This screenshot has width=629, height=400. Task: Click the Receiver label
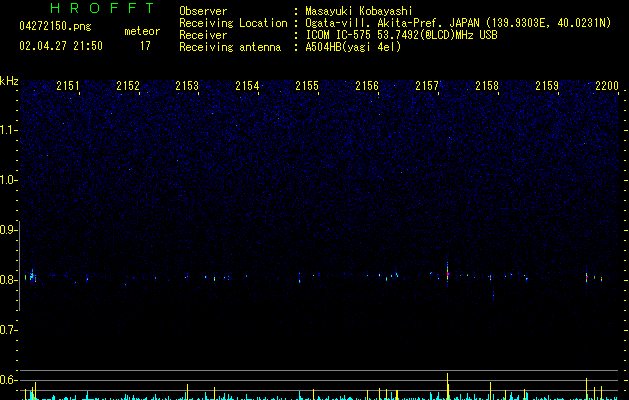(x=203, y=35)
